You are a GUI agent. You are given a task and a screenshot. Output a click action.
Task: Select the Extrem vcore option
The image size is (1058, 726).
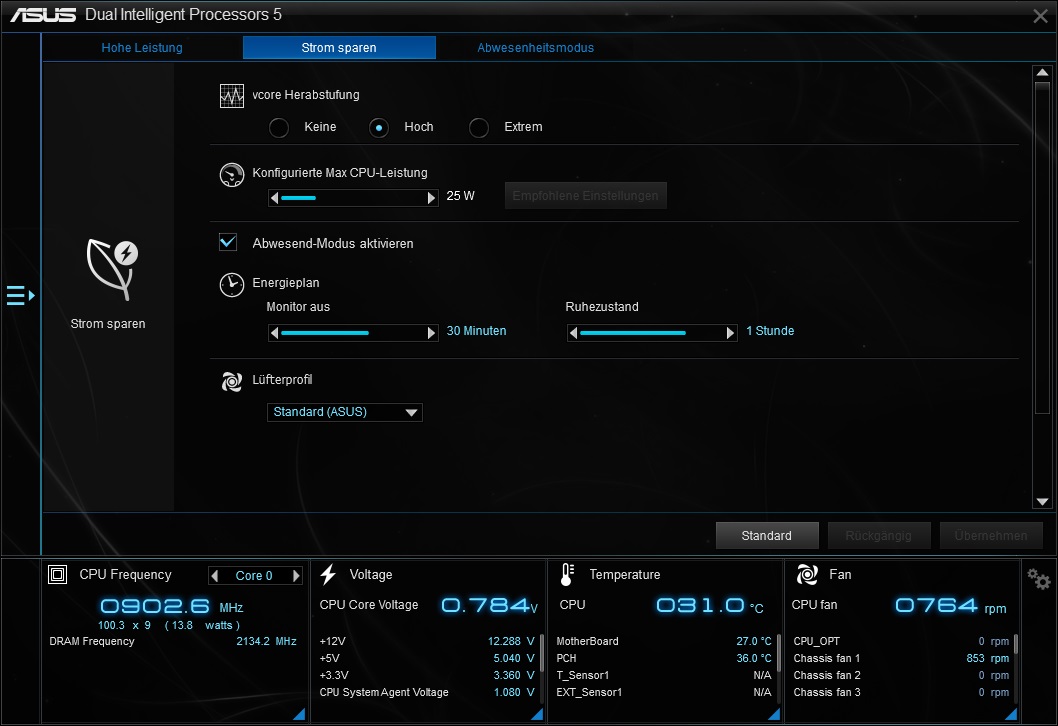tap(478, 128)
